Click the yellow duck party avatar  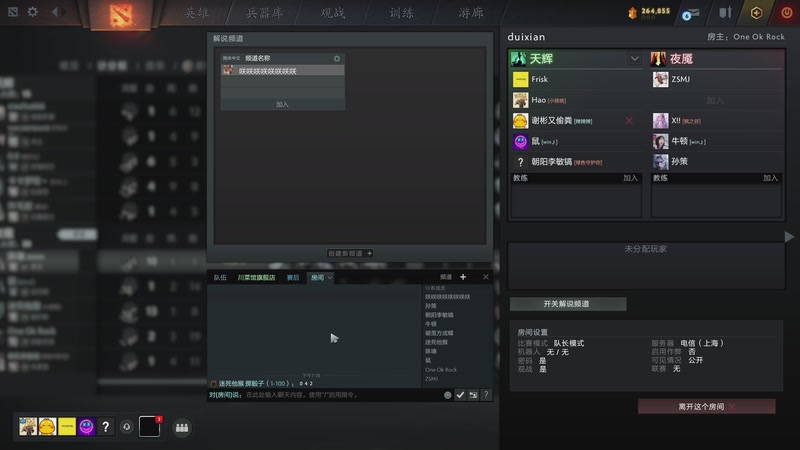point(47,427)
